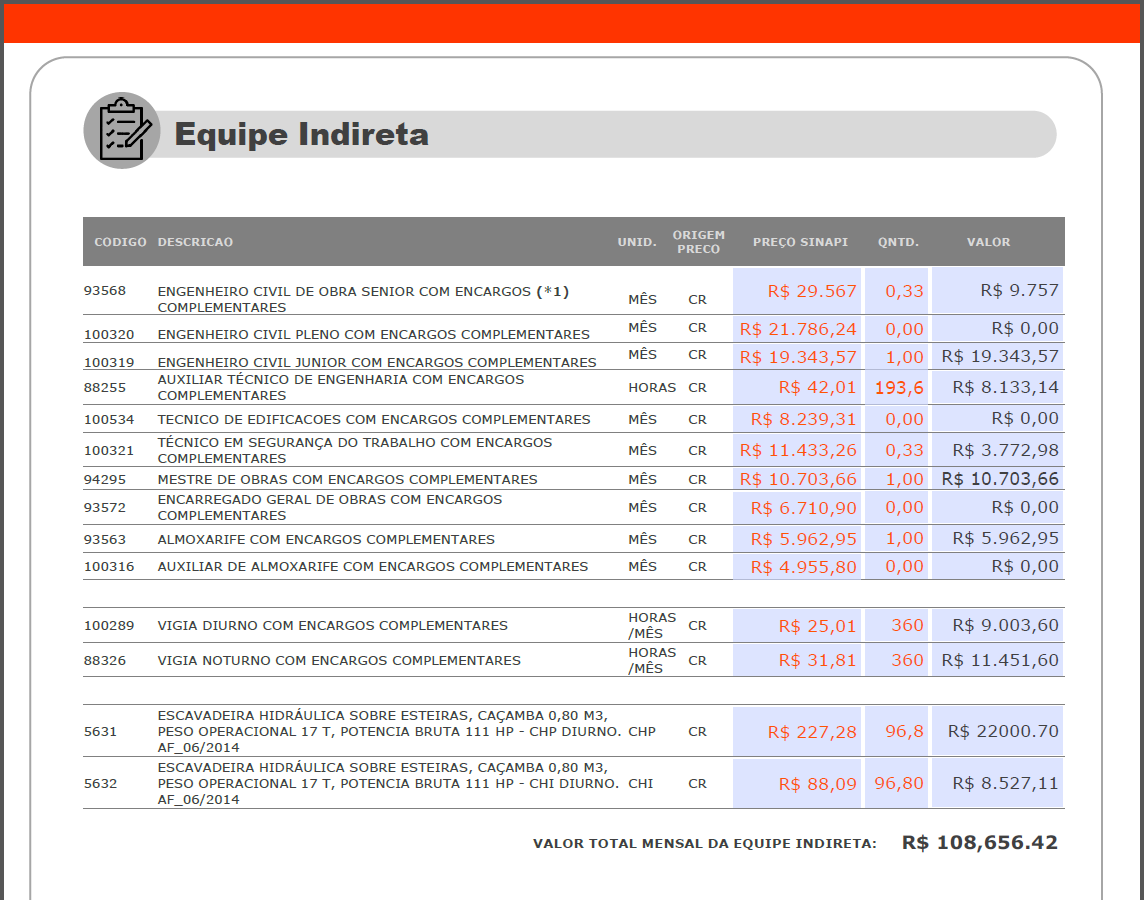Click the CODIGO column header
The width and height of the screenshot is (1144, 900).
pos(120,242)
